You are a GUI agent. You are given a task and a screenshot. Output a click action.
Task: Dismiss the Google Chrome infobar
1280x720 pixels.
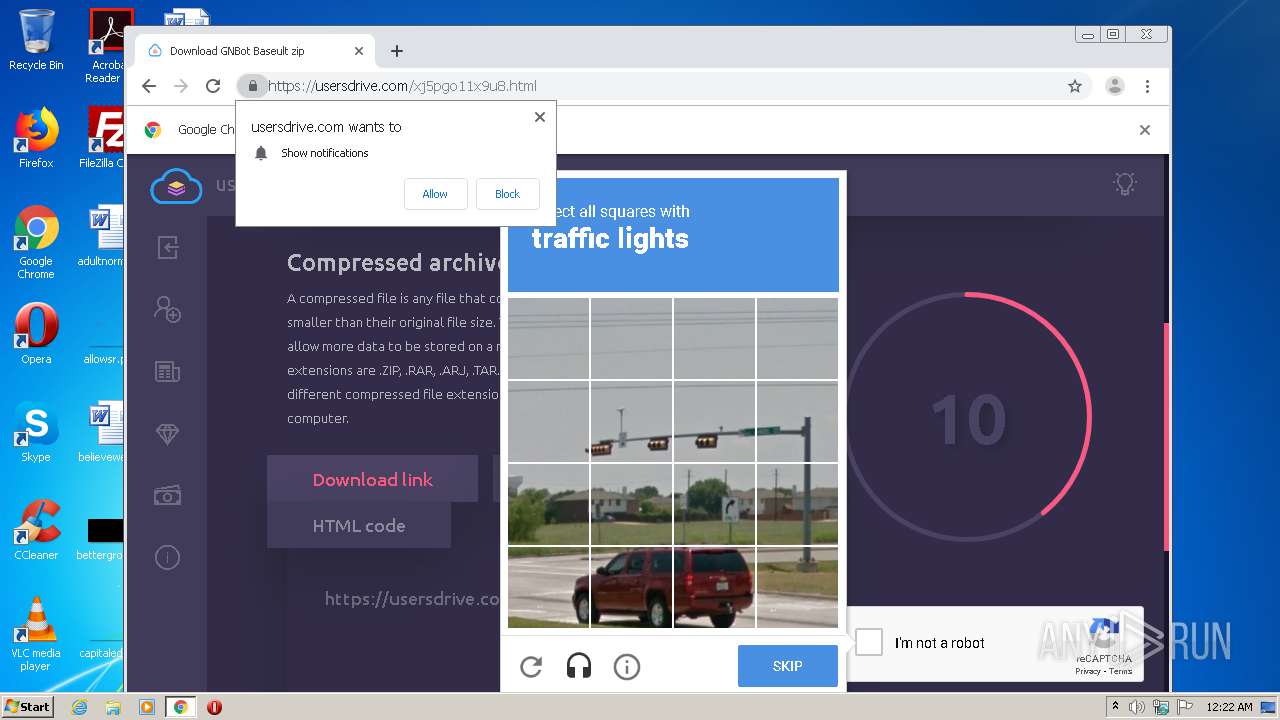1145,130
